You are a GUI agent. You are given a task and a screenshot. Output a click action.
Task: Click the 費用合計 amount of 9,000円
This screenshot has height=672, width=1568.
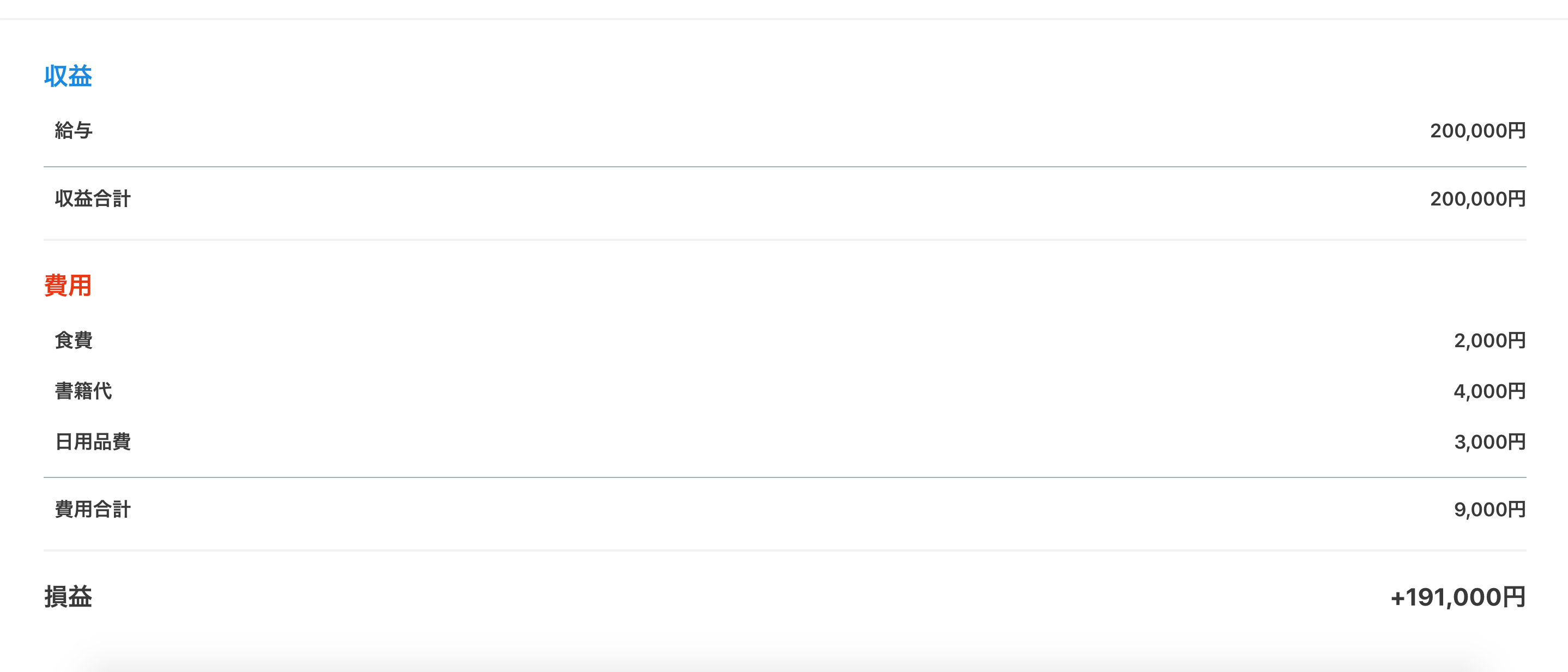(1489, 510)
